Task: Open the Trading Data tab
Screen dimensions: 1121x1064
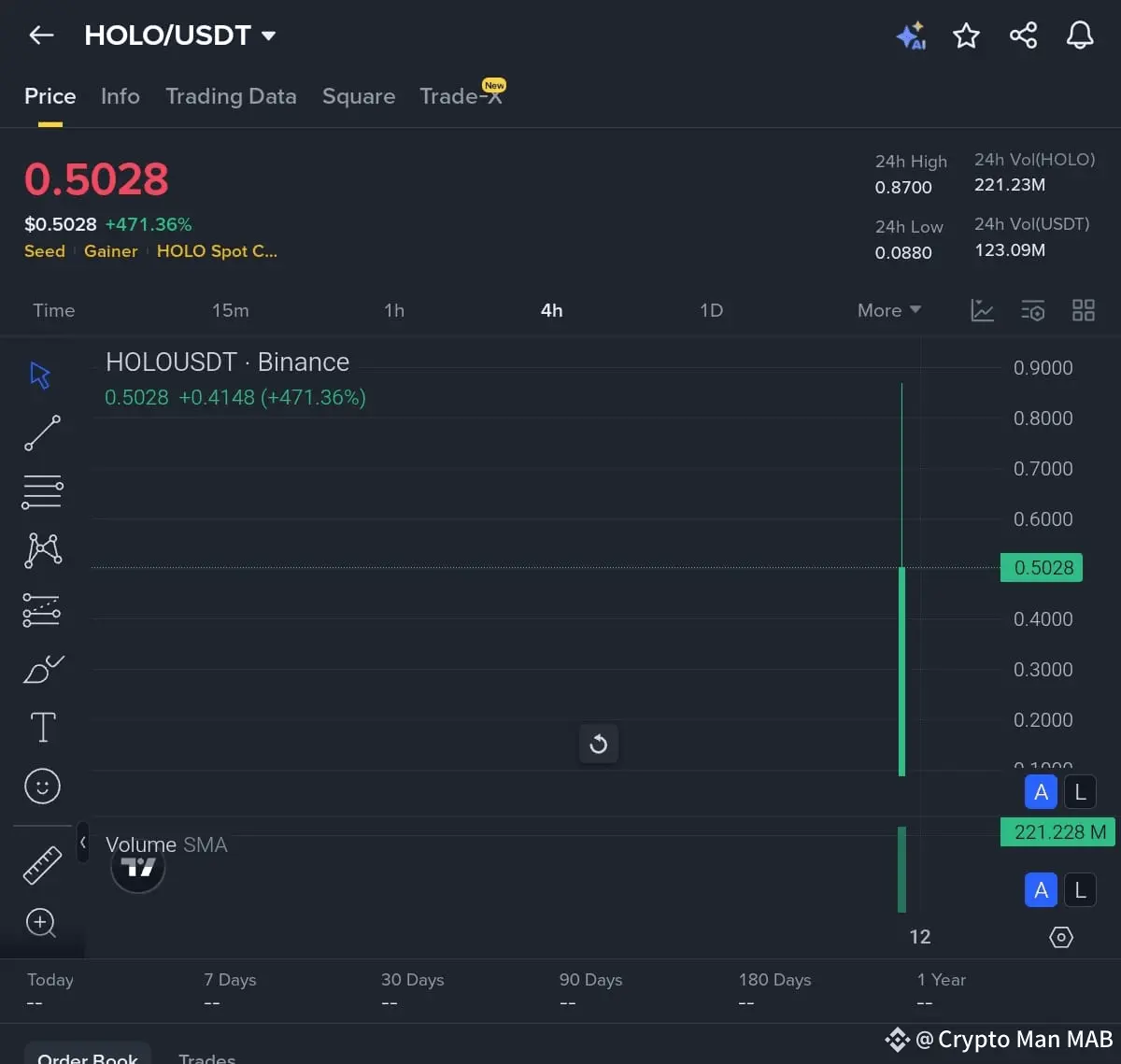Action: point(231,96)
